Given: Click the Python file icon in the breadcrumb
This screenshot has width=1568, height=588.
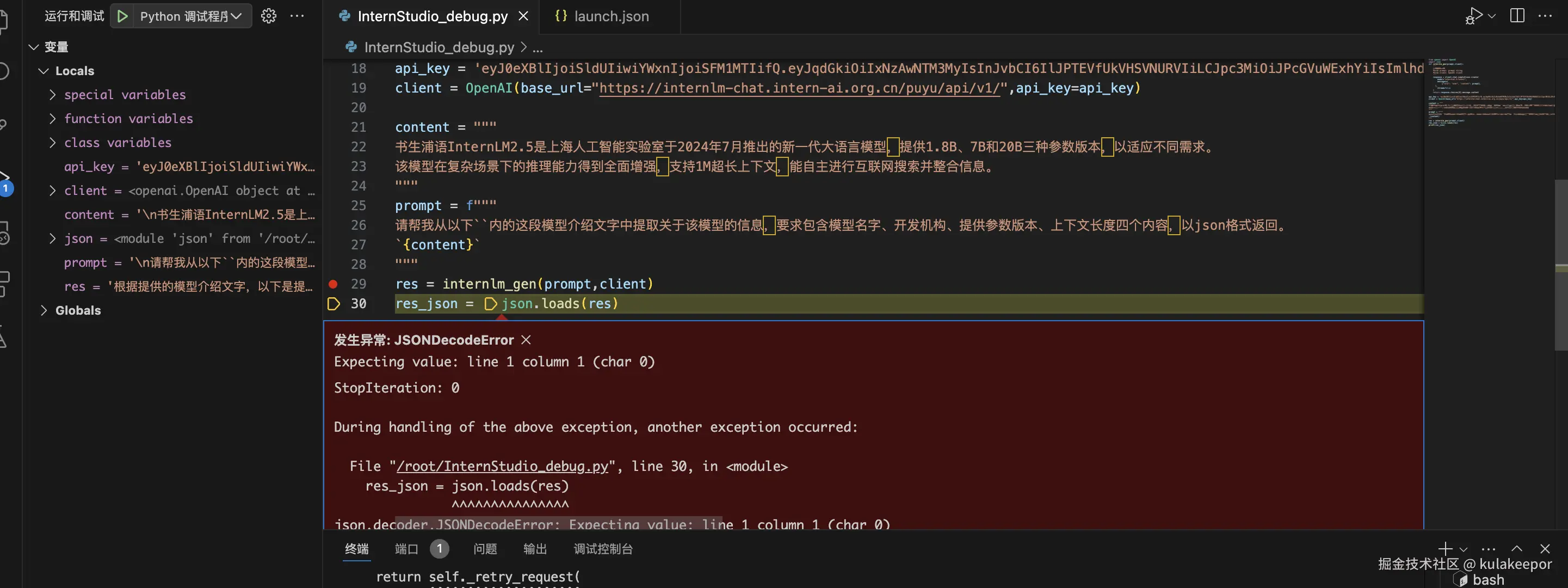Looking at the screenshot, I should click(x=350, y=47).
